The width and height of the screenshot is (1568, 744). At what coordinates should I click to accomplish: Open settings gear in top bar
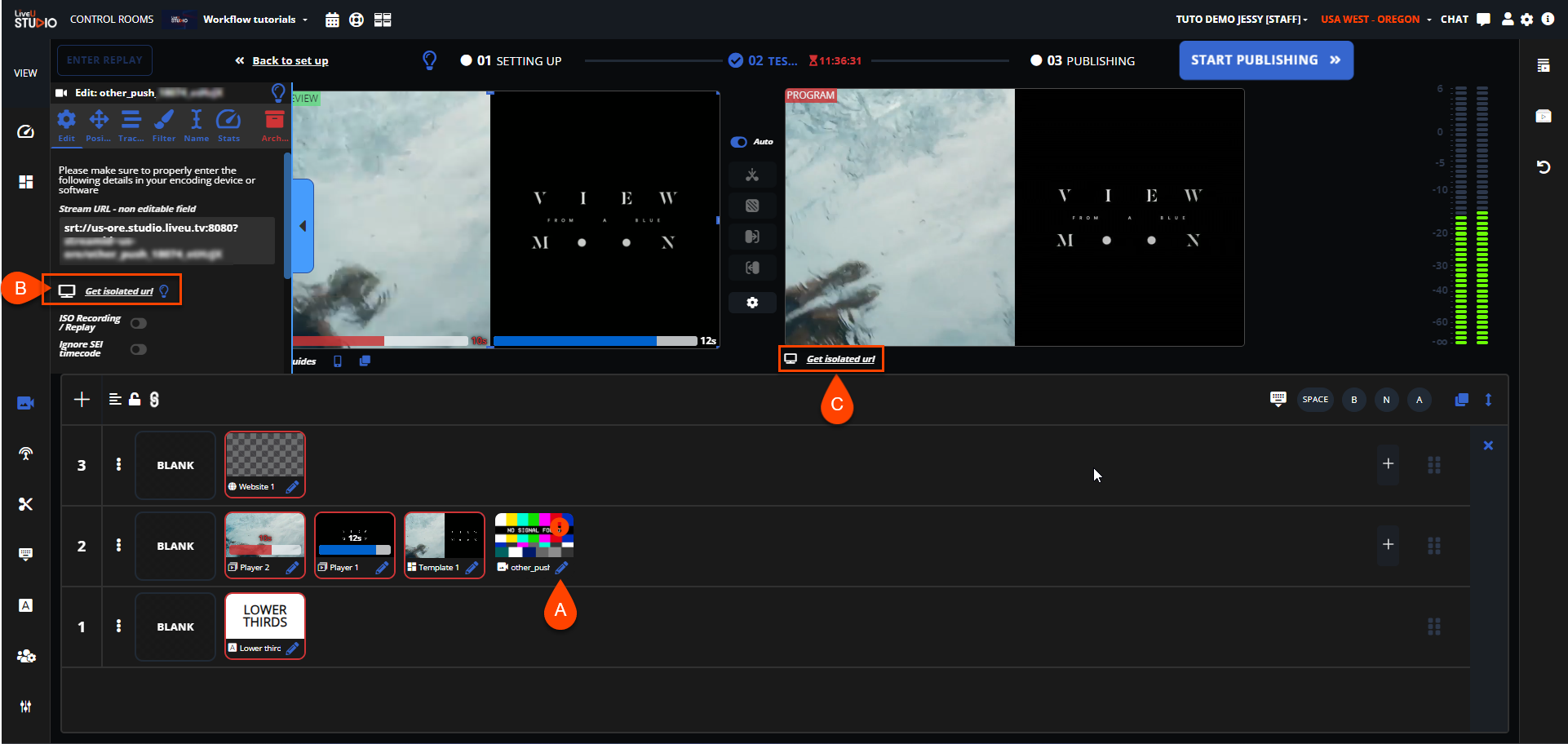[x=1527, y=20]
